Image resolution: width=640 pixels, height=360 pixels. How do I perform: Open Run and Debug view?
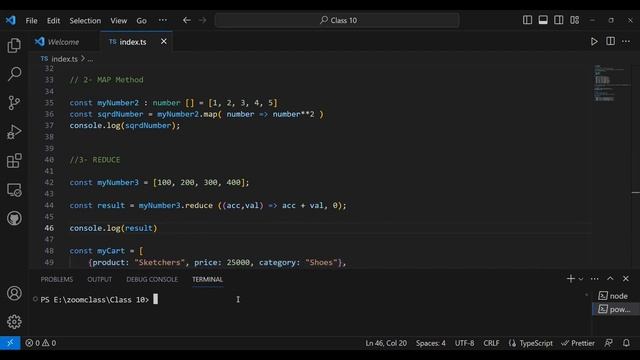click(x=14, y=132)
